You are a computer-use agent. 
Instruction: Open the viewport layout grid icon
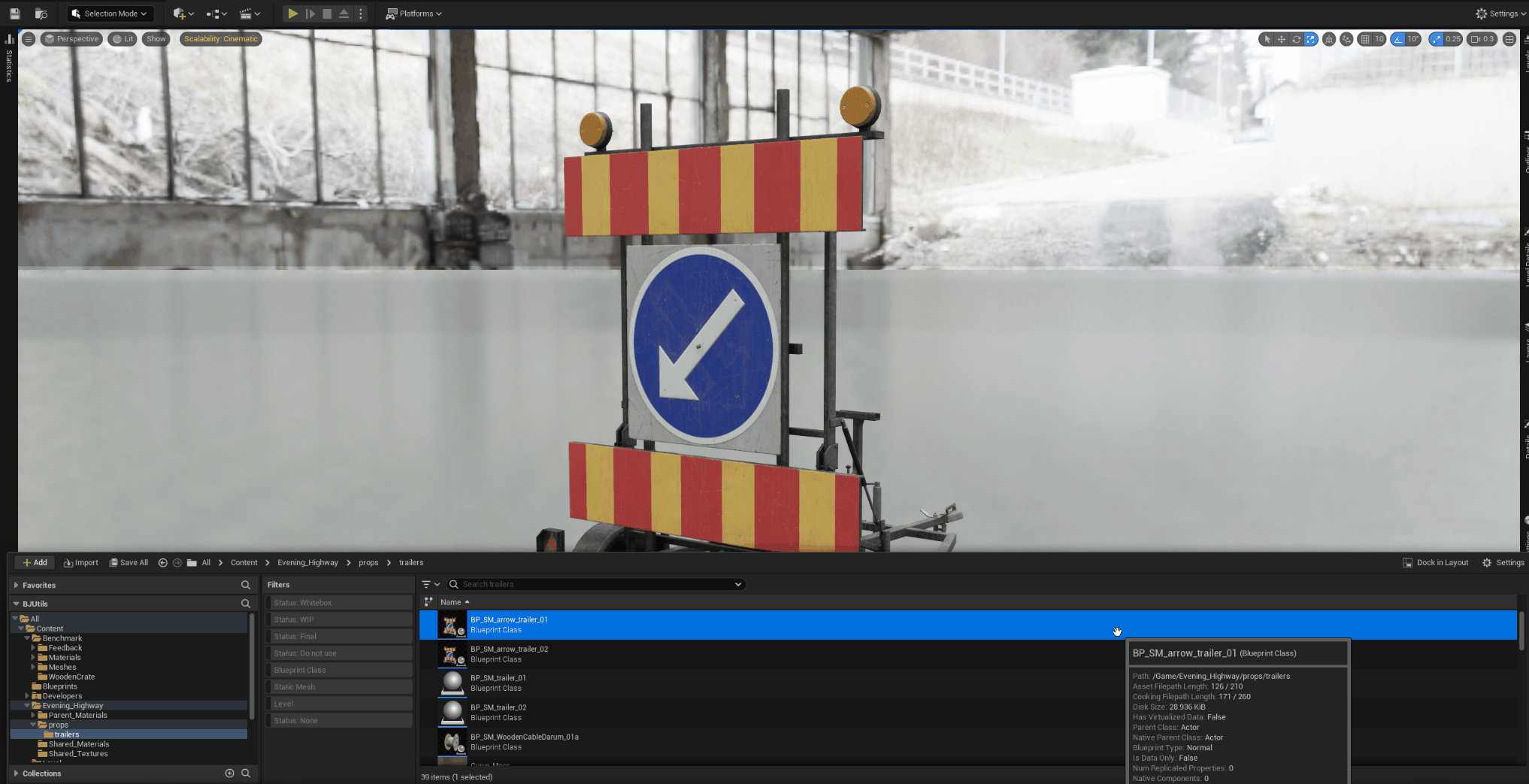point(1509,39)
